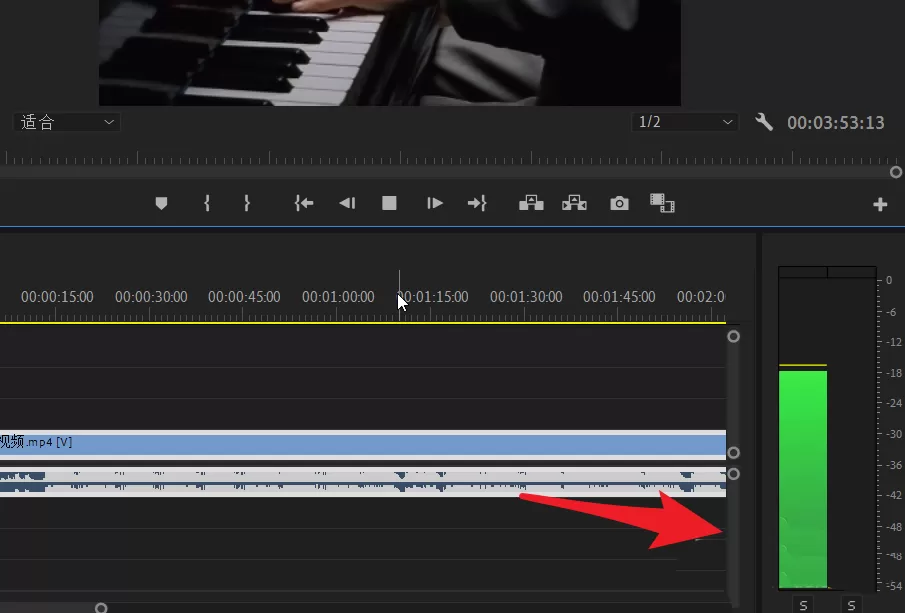Click the bottom handle of video track scrollbar
This screenshot has width=905, height=613.
(x=734, y=453)
